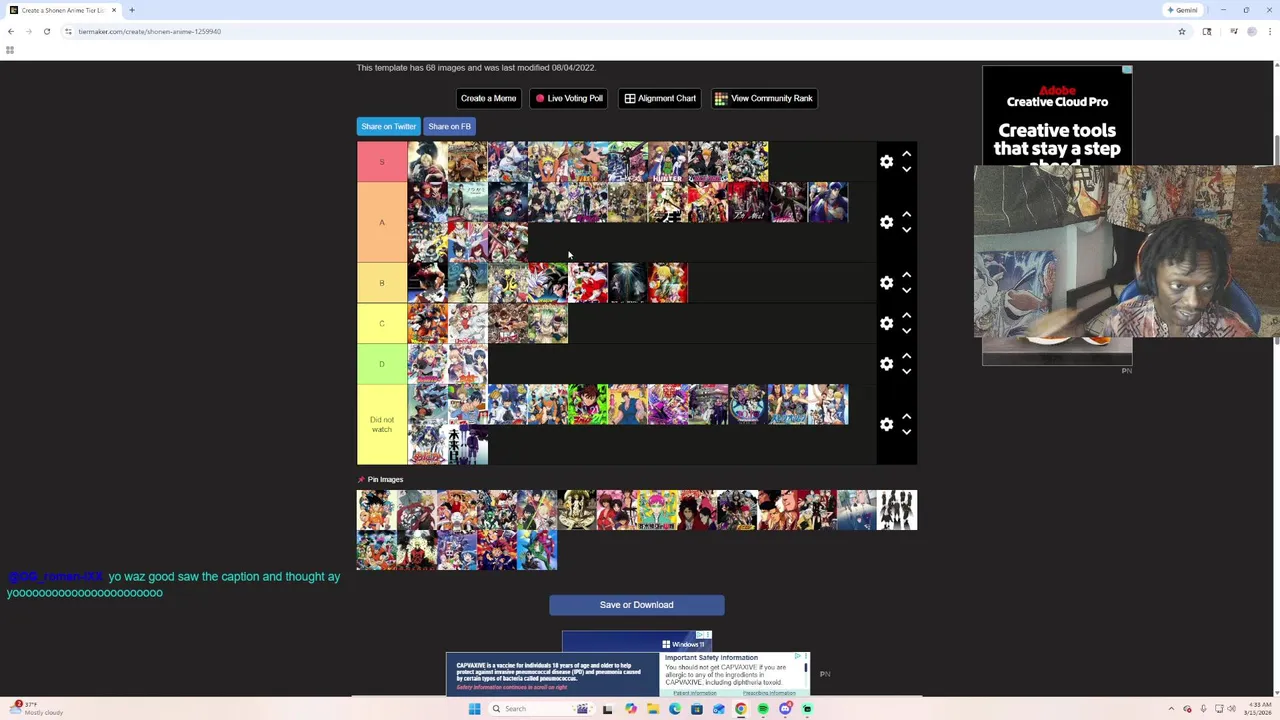This screenshot has height=720, width=1280.
Task: Click the Pin Images pushpin icon
Action: point(361,480)
